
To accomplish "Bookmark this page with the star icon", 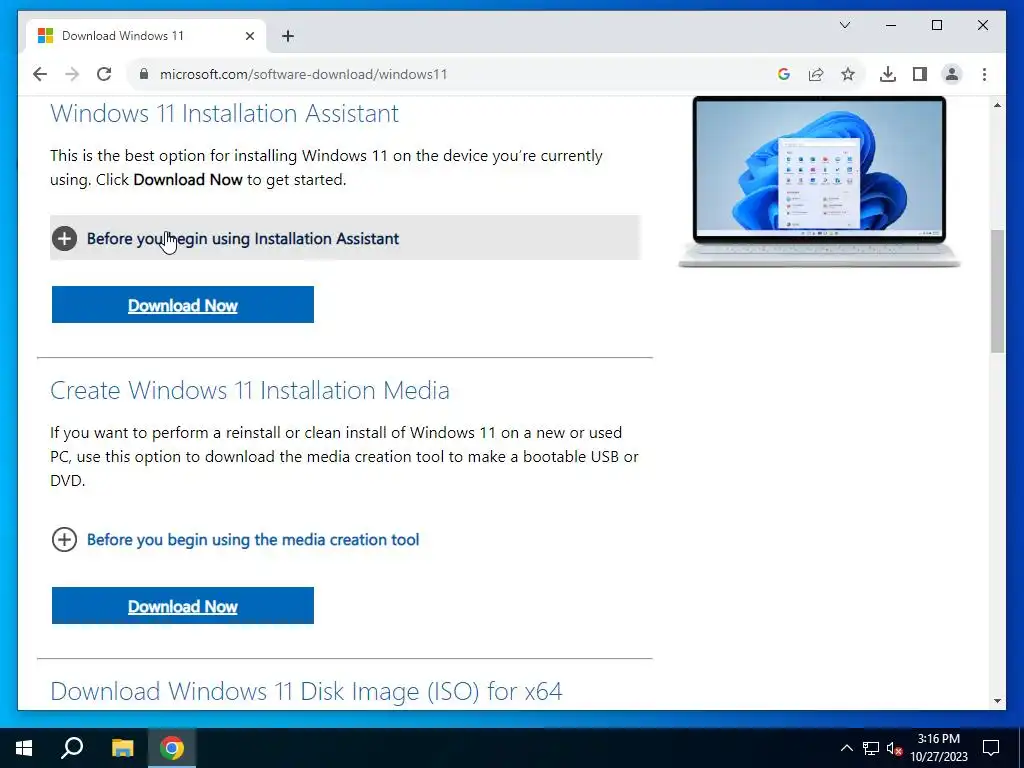I will tap(848, 74).
